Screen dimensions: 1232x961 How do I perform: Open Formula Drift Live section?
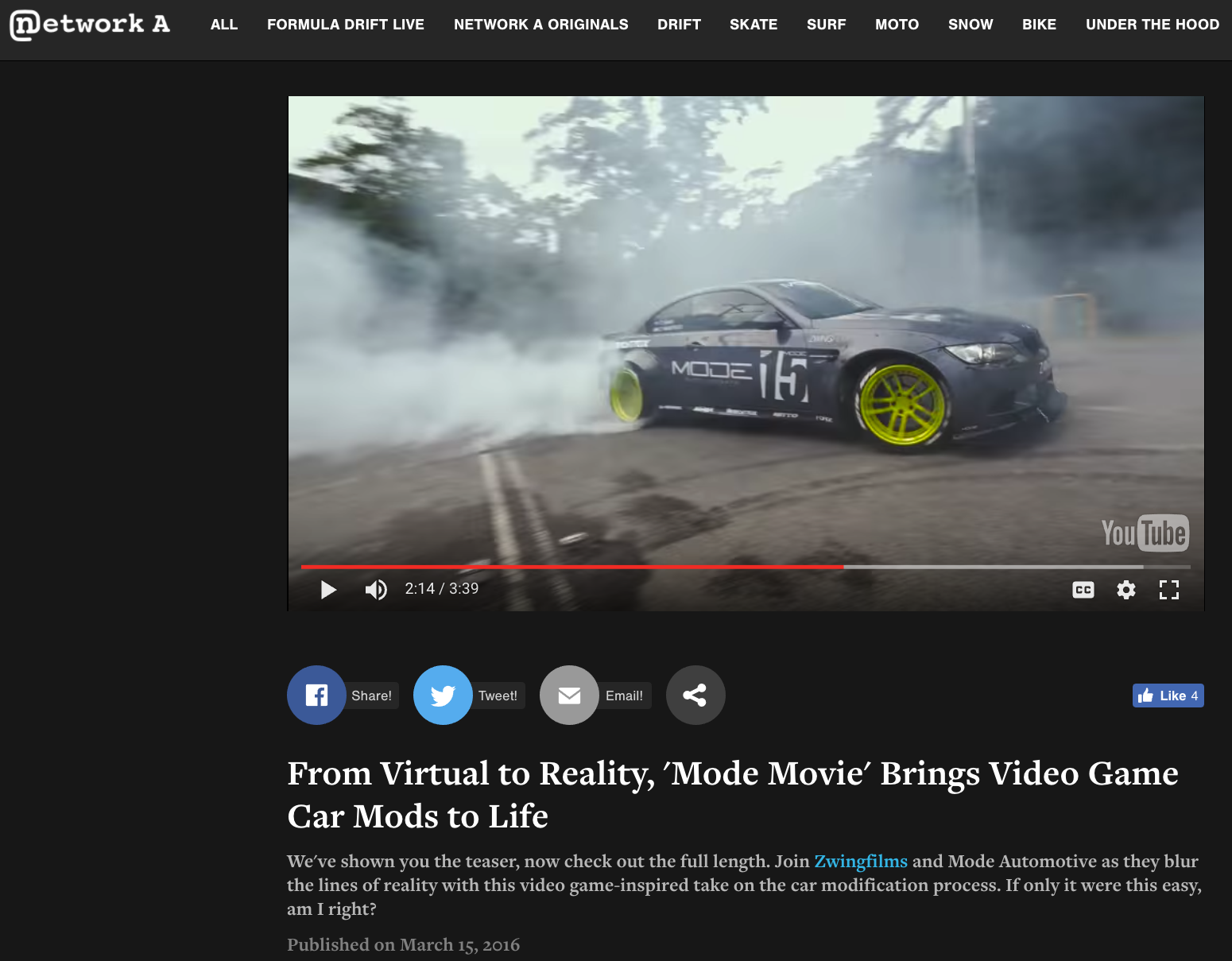click(346, 25)
